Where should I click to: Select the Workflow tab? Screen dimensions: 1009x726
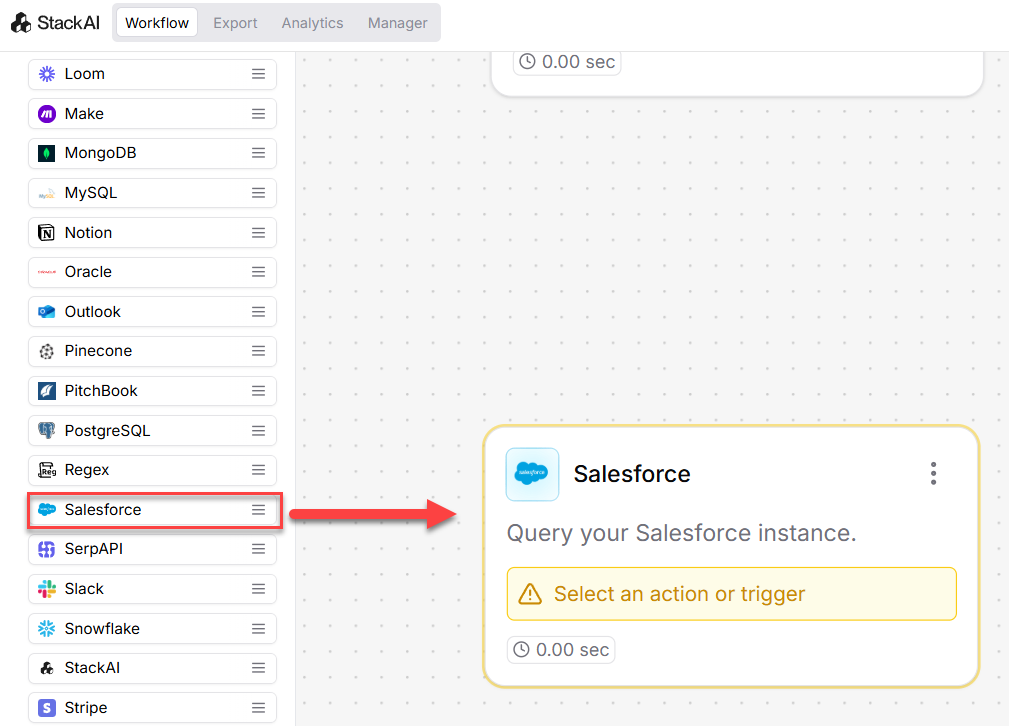(157, 23)
